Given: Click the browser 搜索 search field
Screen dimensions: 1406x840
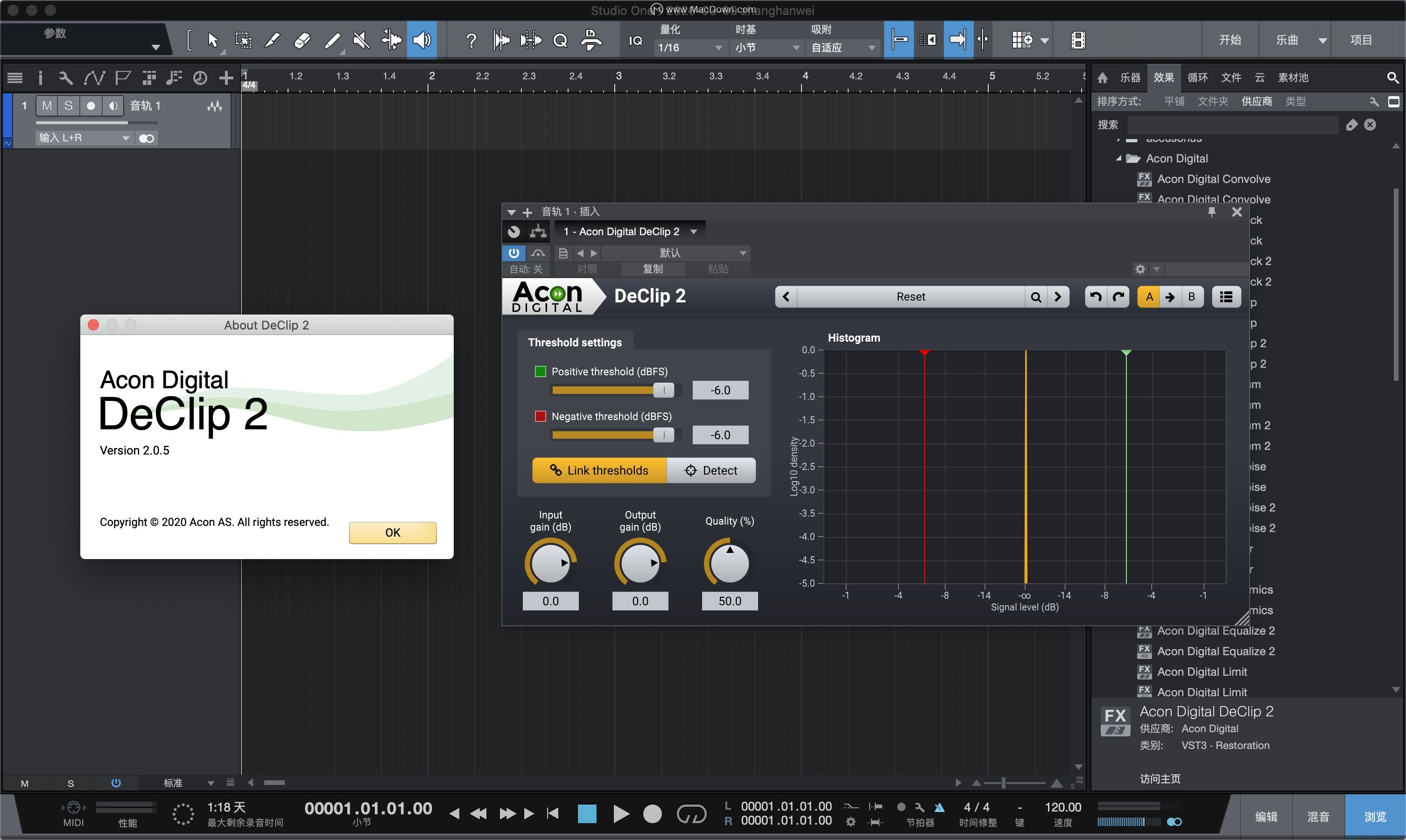Looking at the screenshot, I should (x=1232, y=125).
